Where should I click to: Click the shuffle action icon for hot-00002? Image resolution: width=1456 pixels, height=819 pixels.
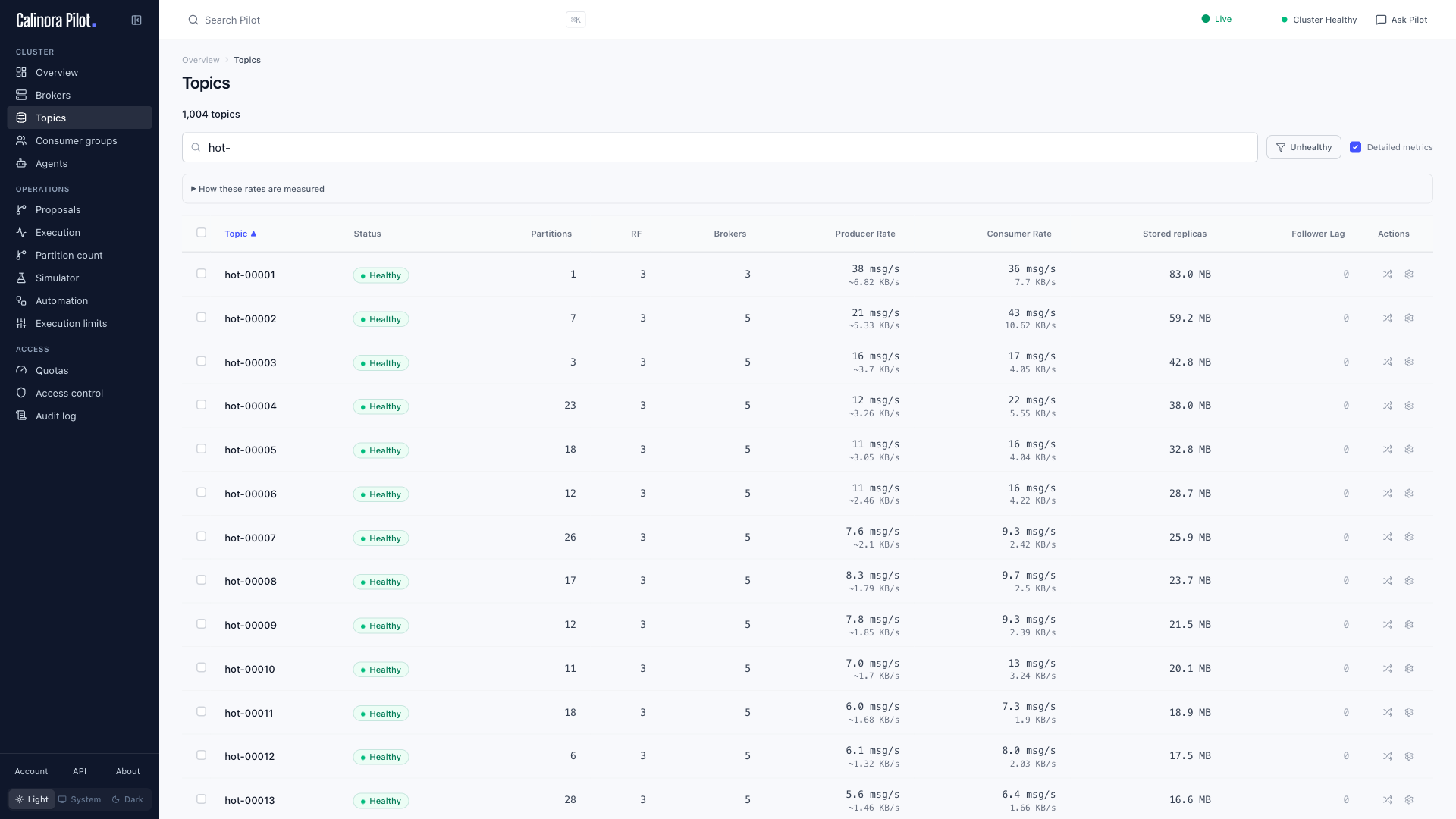coord(1388,318)
